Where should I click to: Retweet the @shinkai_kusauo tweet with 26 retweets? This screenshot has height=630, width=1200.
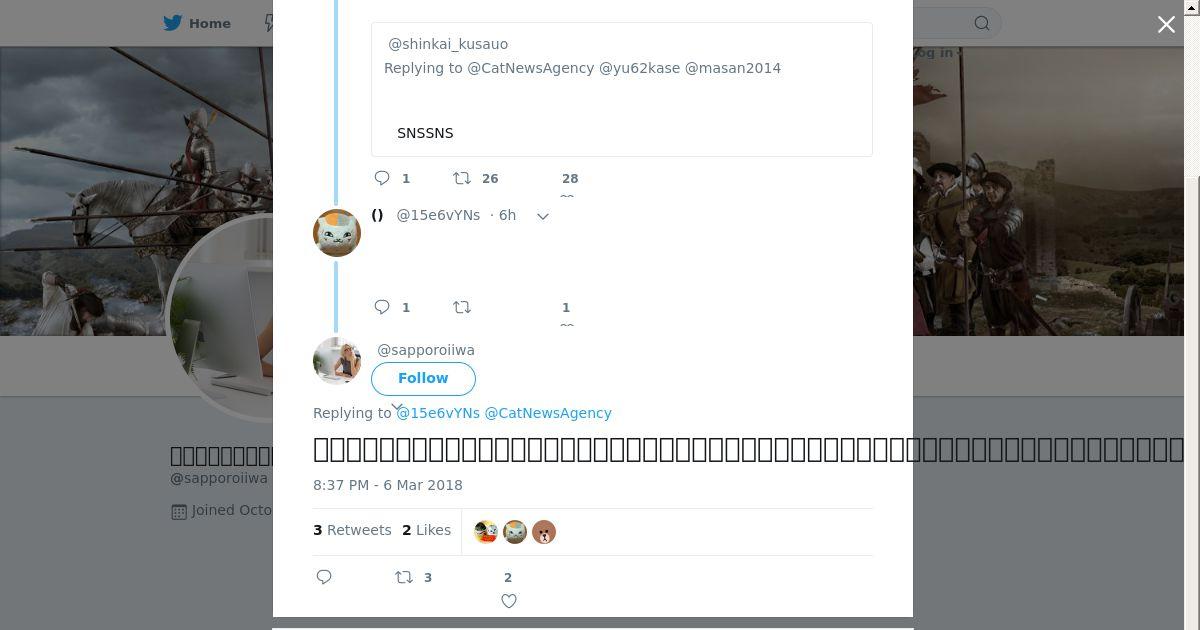click(462, 178)
